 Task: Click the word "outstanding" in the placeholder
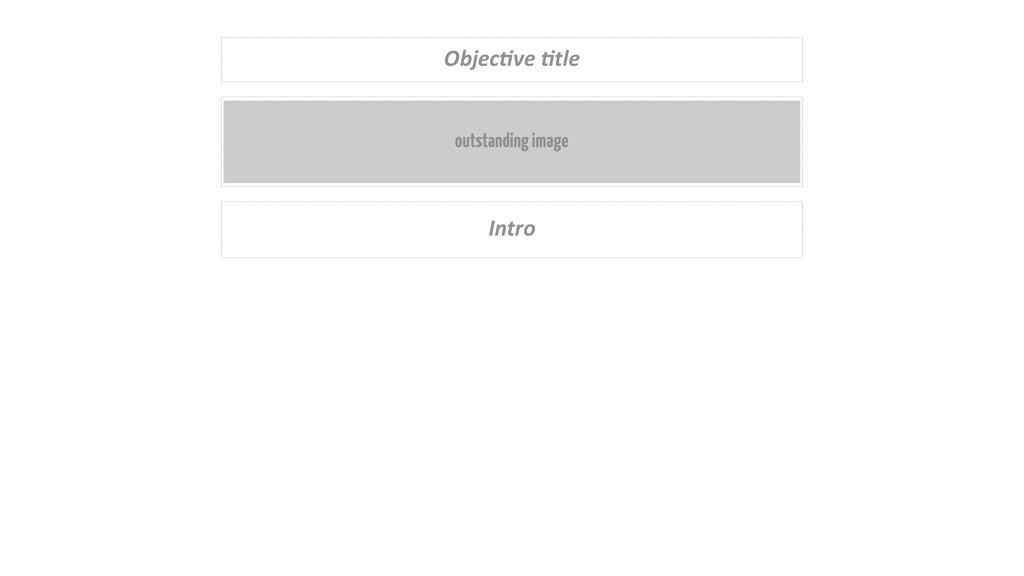(491, 141)
